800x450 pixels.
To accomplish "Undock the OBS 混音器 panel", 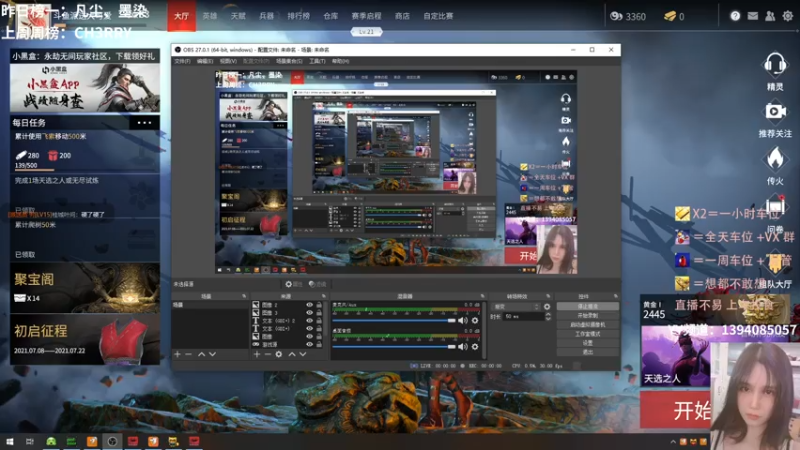I will click(482, 296).
